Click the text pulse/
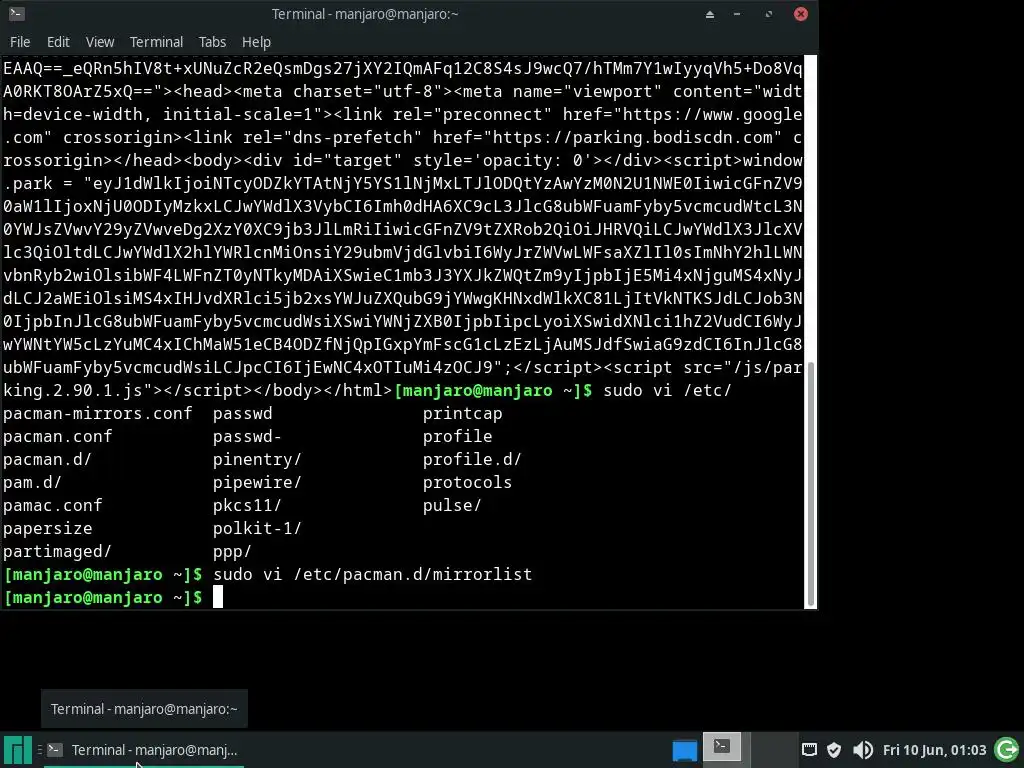This screenshot has width=1024, height=768. pyautogui.click(x=452, y=505)
